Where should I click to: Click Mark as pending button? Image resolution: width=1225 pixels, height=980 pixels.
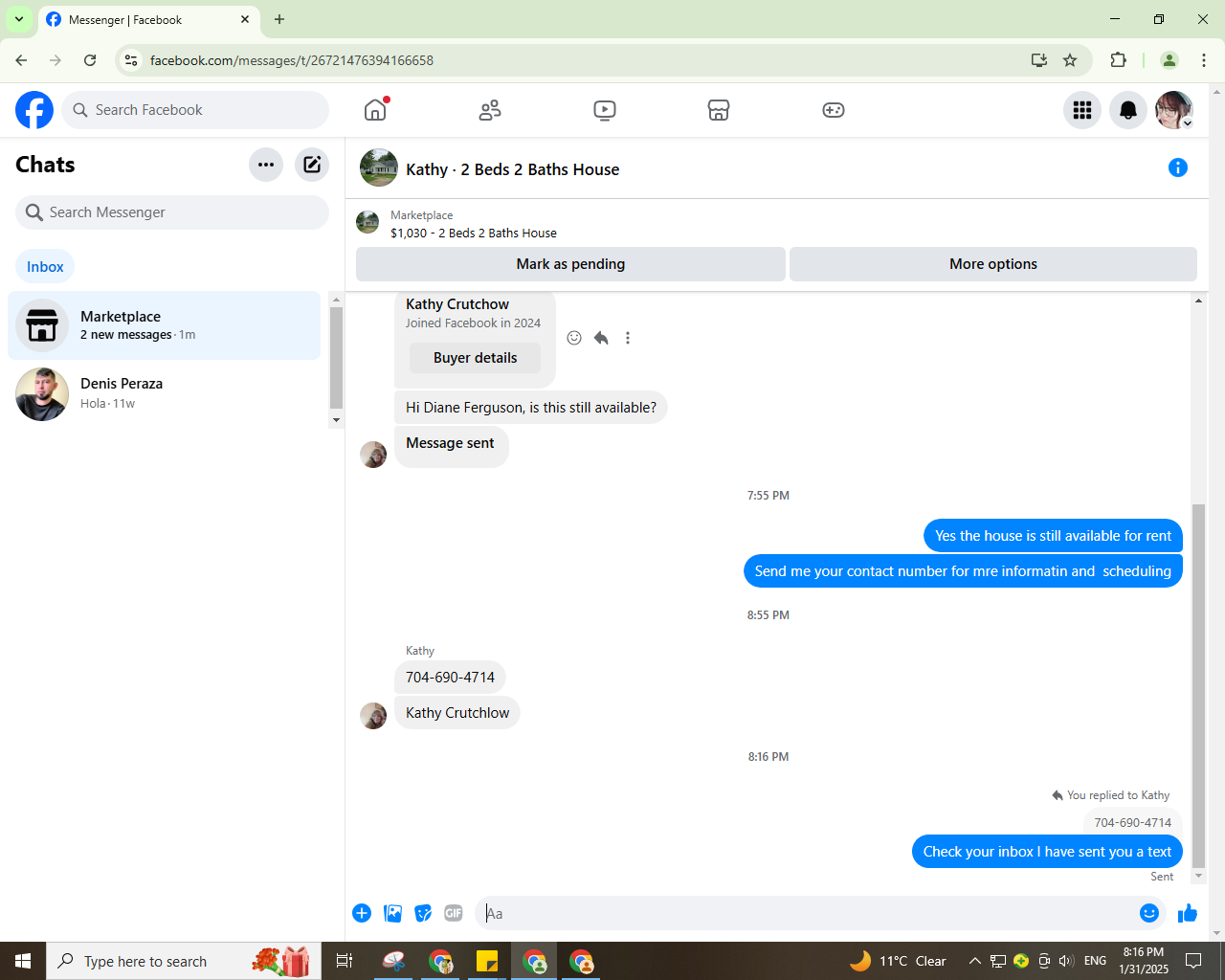pyautogui.click(x=570, y=264)
